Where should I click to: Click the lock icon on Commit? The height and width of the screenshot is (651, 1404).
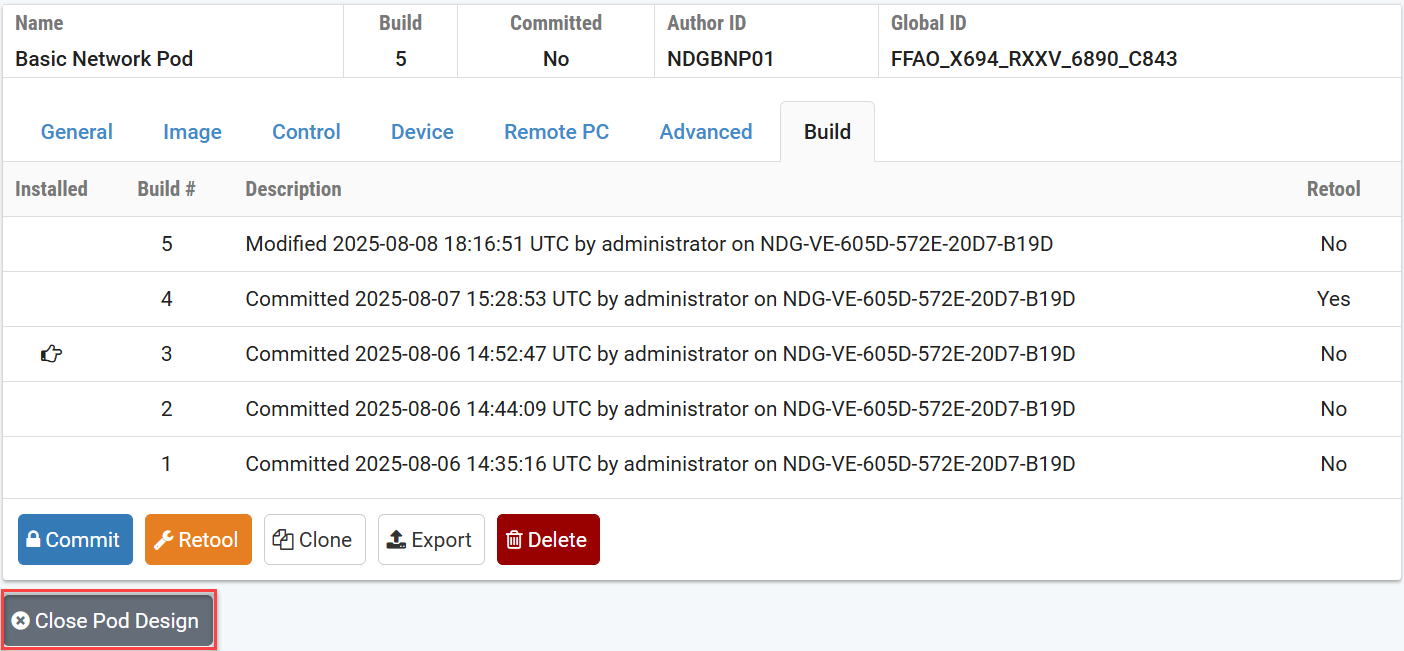pos(33,540)
